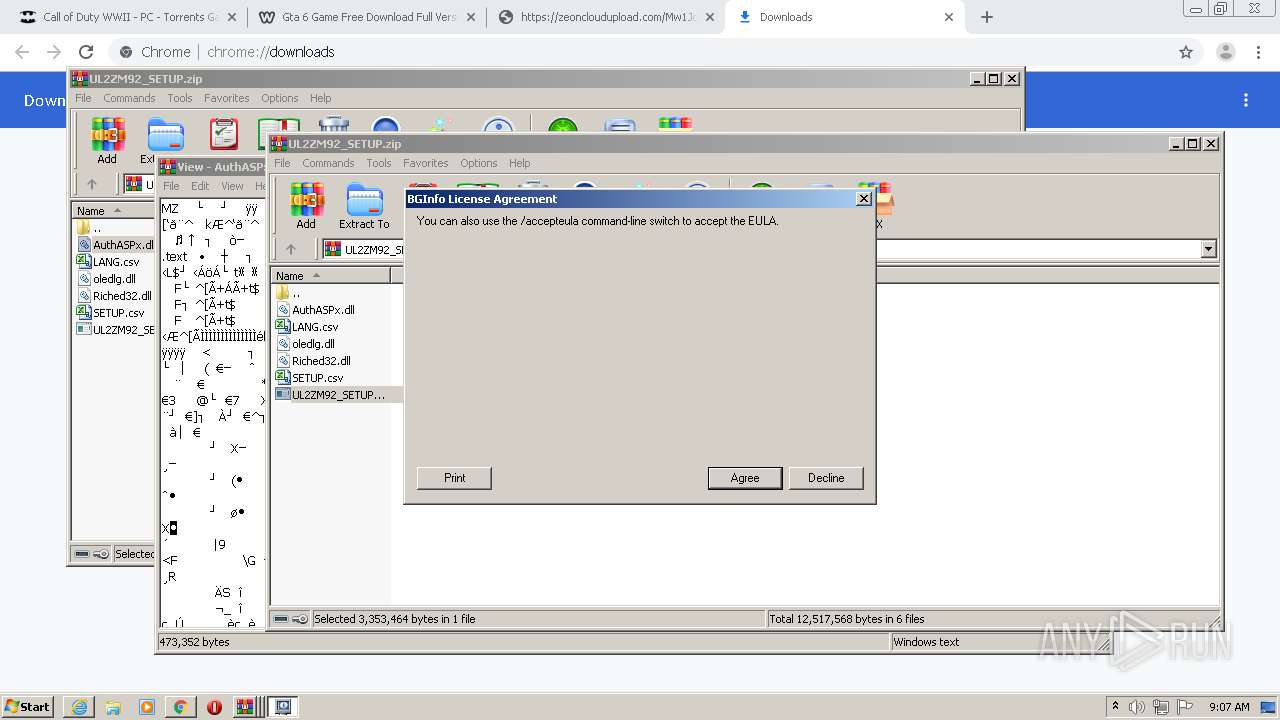Click the clock showing 9:07 AM
This screenshot has height=720, width=1280.
point(1229,707)
